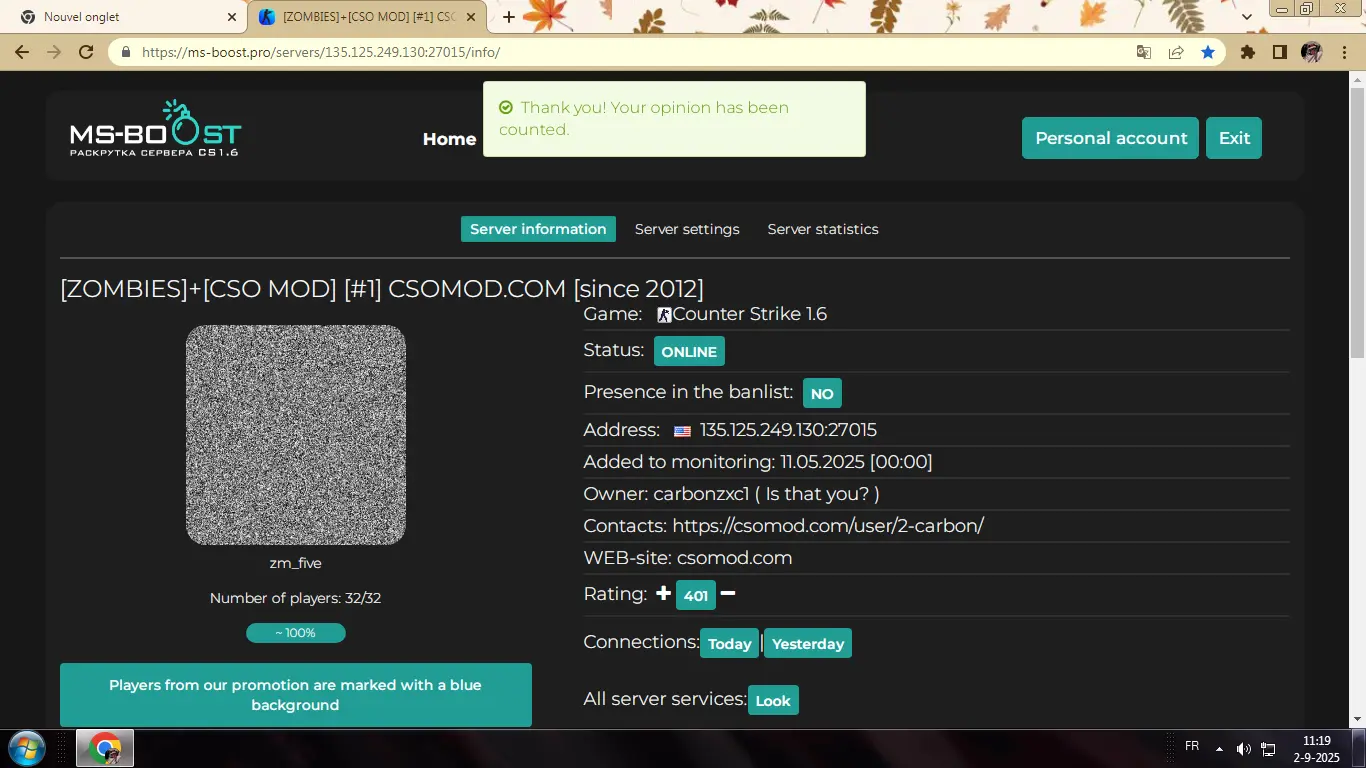Screen dimensions: 1366x768
Task: Click the 401 rating value
Action: pos(696,595)
